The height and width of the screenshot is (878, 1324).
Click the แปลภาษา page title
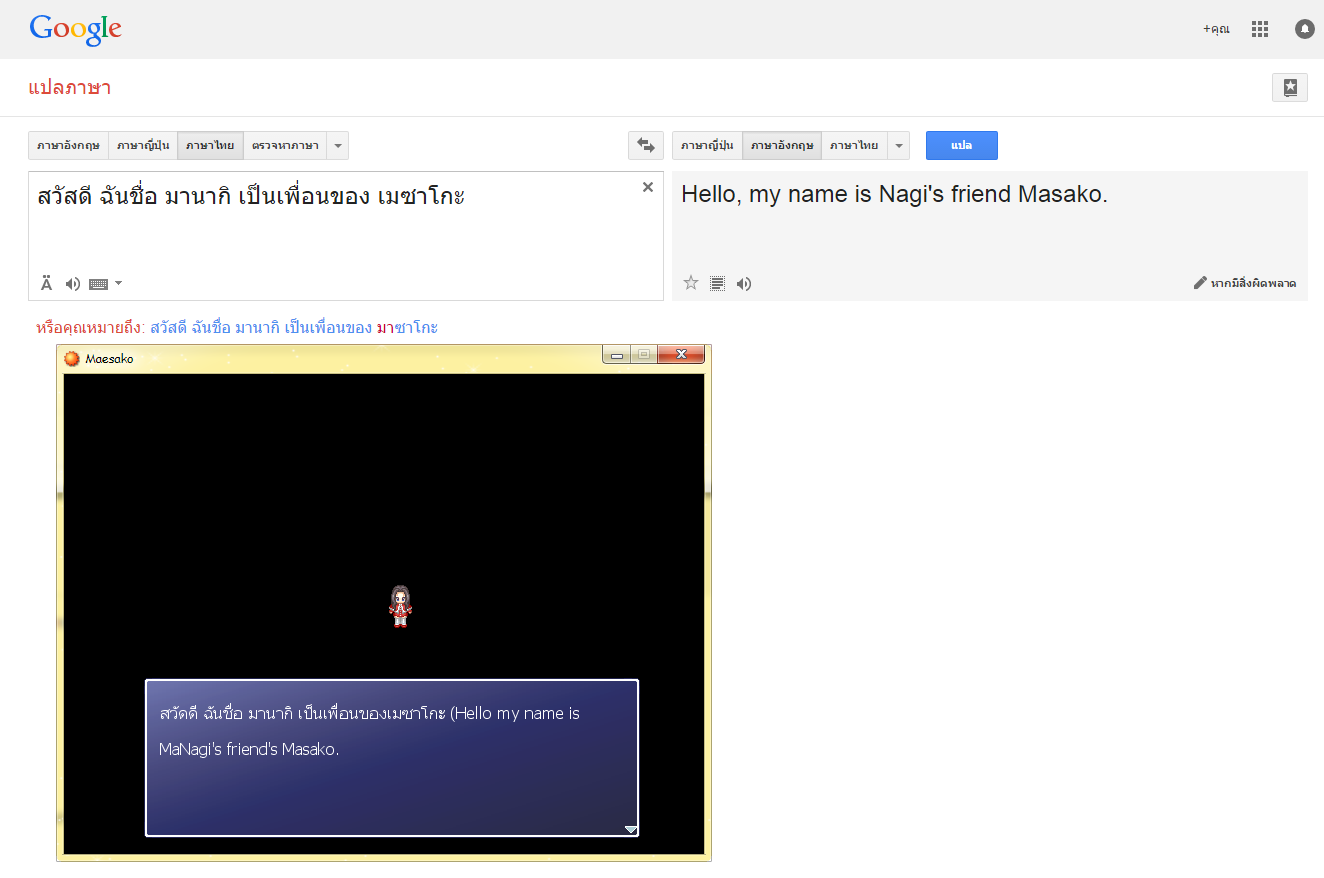[70, 87]
